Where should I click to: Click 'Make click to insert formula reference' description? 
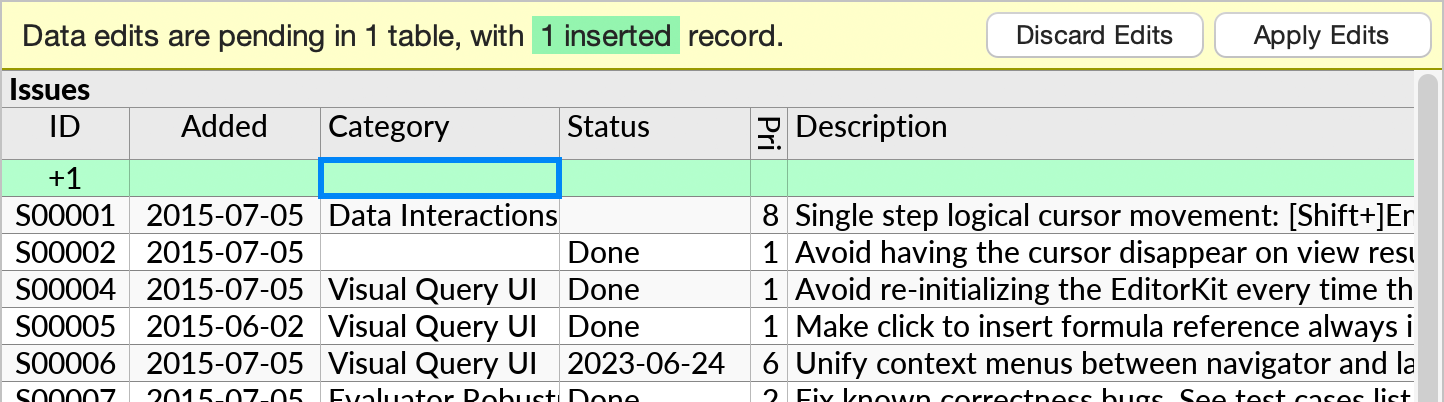click(1100, 327)
